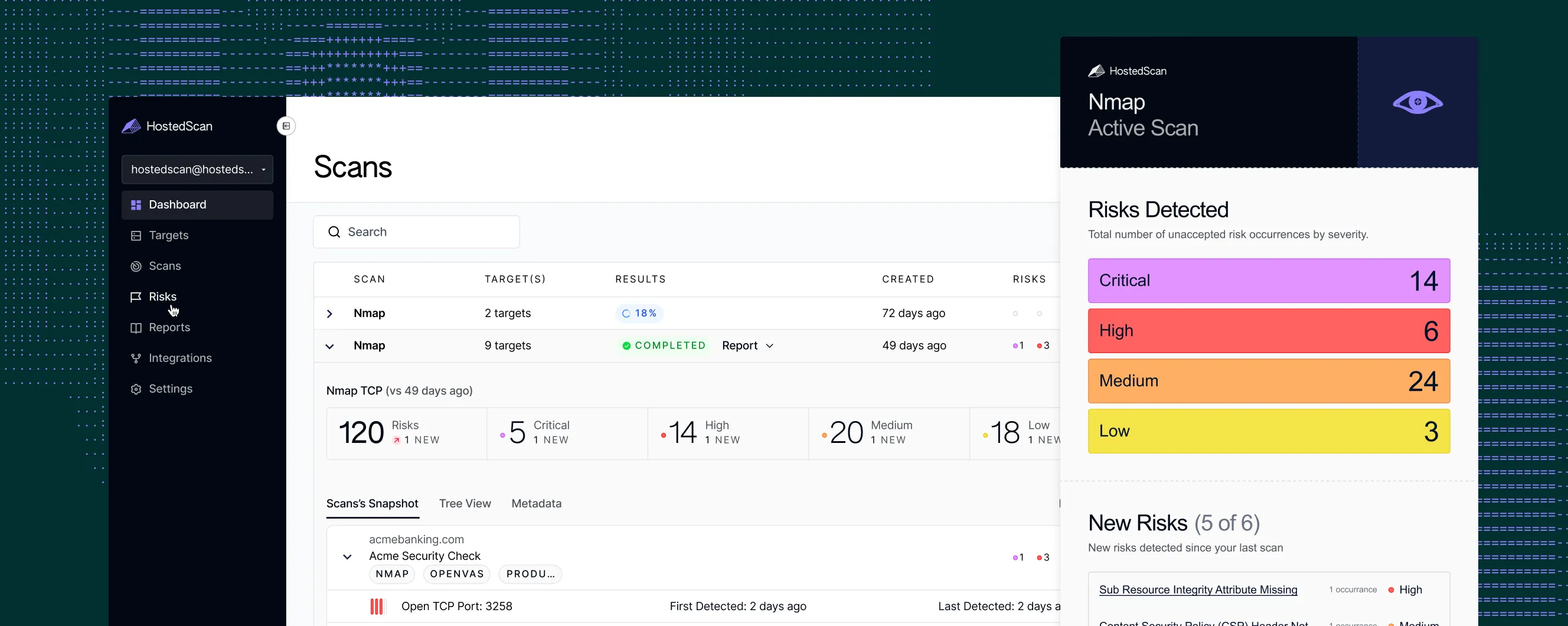
Task: Click the 18% scan progress indicator
Action: click(x=639, y=314)
